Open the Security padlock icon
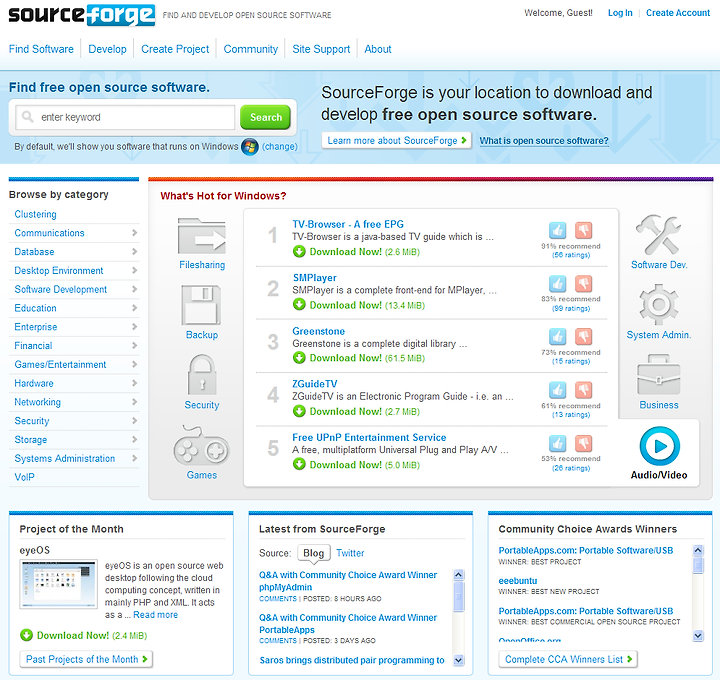720x680 pixels. tap(202, 375)
